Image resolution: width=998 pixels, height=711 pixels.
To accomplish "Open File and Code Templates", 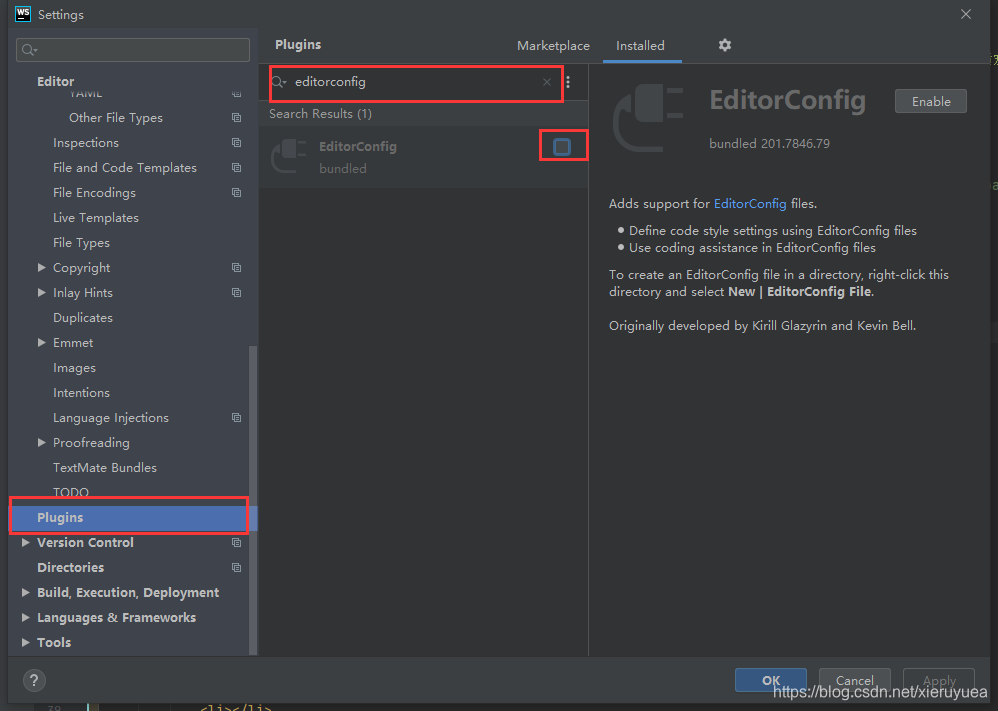I will point(125,167).
